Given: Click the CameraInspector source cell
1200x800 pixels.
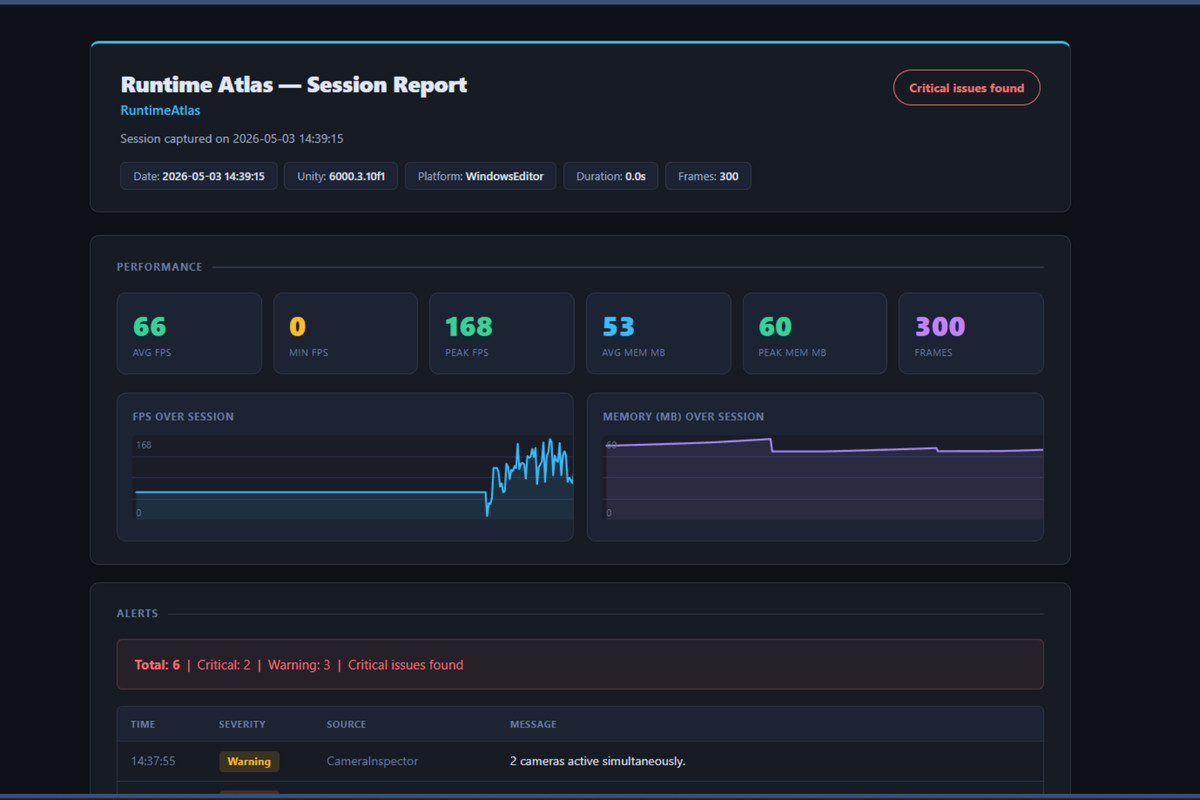Looking at the screenshot, I should 372,761.
